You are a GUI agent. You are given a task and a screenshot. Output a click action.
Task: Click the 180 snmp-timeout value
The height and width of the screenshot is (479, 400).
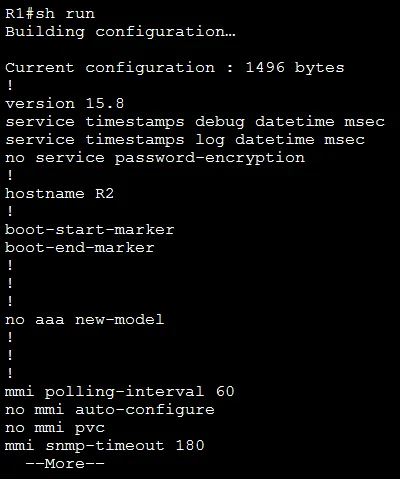[190, 446]
